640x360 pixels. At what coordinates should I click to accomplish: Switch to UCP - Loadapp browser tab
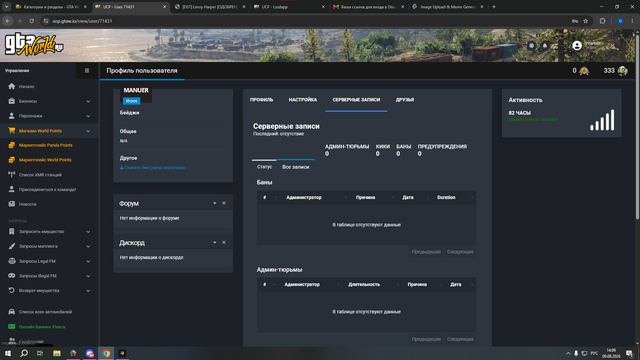tap(289, 7)
